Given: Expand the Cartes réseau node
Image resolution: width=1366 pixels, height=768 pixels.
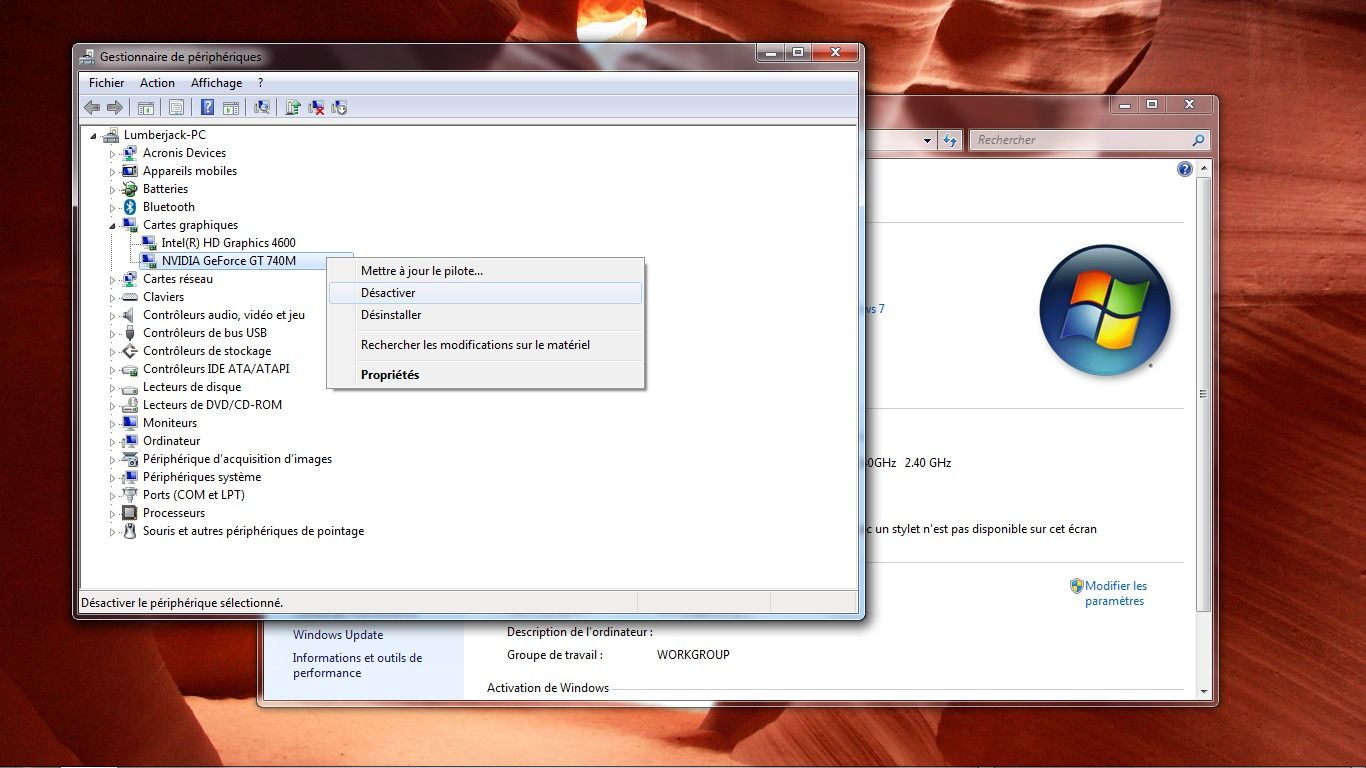Looking at the screenshot, I should tap(113, 280).
